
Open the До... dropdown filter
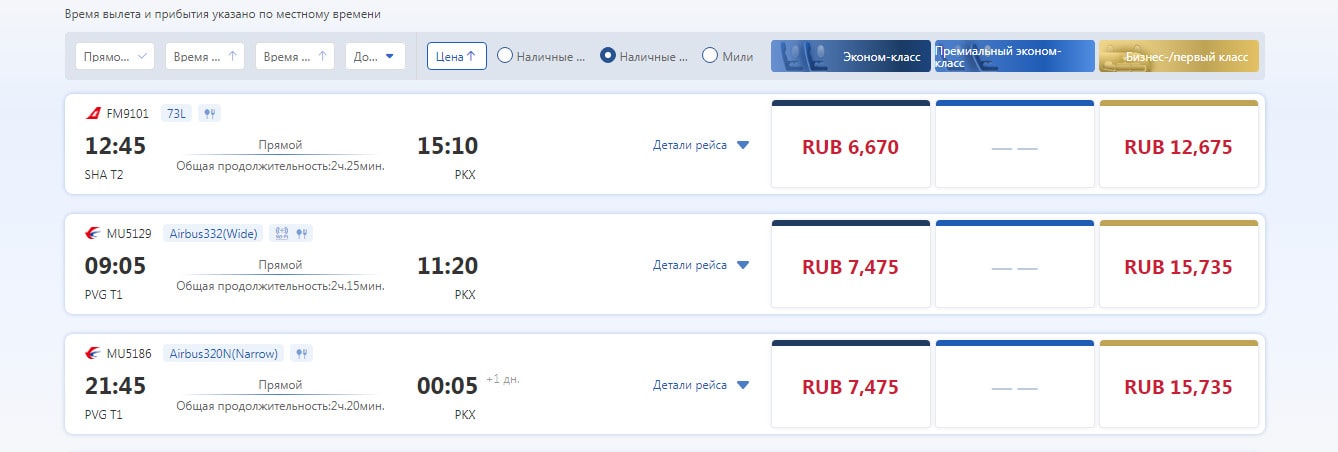375,56
